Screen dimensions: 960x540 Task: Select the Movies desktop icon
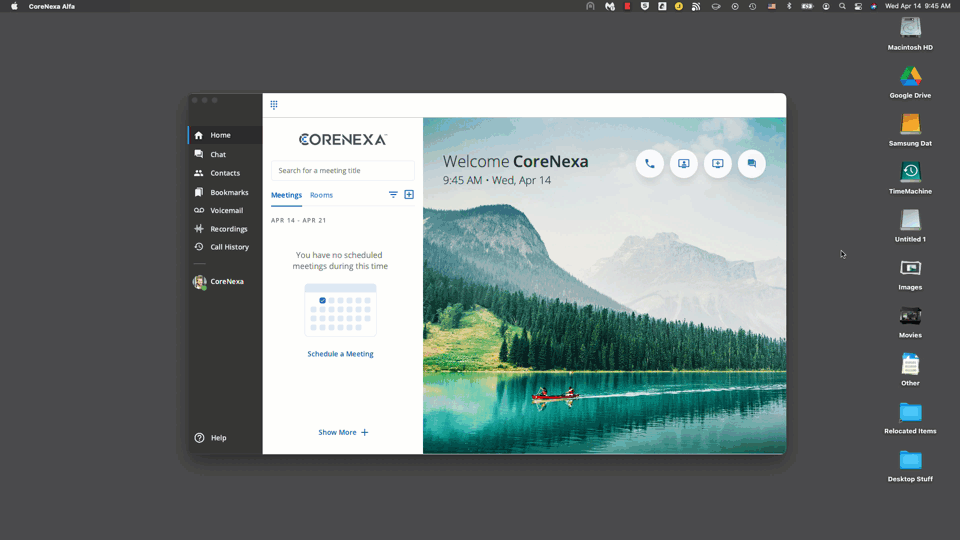pos(910,321)
